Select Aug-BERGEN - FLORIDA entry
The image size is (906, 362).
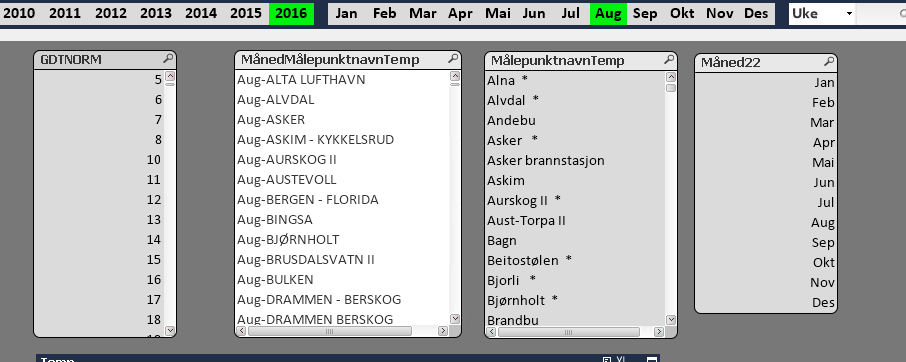pyautogui.click(x=343, y=200)
